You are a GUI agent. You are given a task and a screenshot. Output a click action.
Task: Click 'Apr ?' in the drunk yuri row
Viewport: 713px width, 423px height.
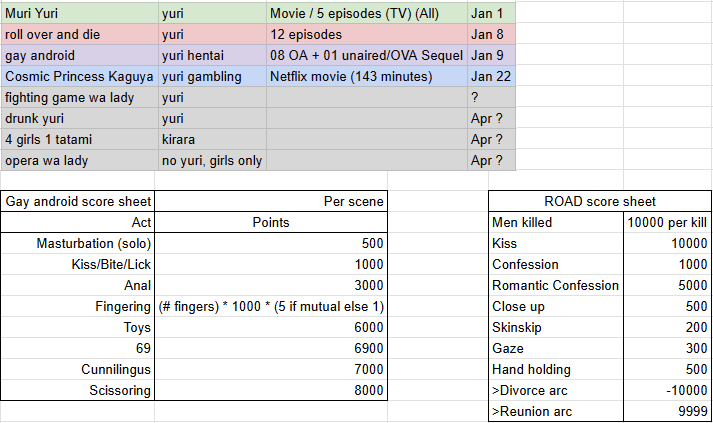pos(492,118)
